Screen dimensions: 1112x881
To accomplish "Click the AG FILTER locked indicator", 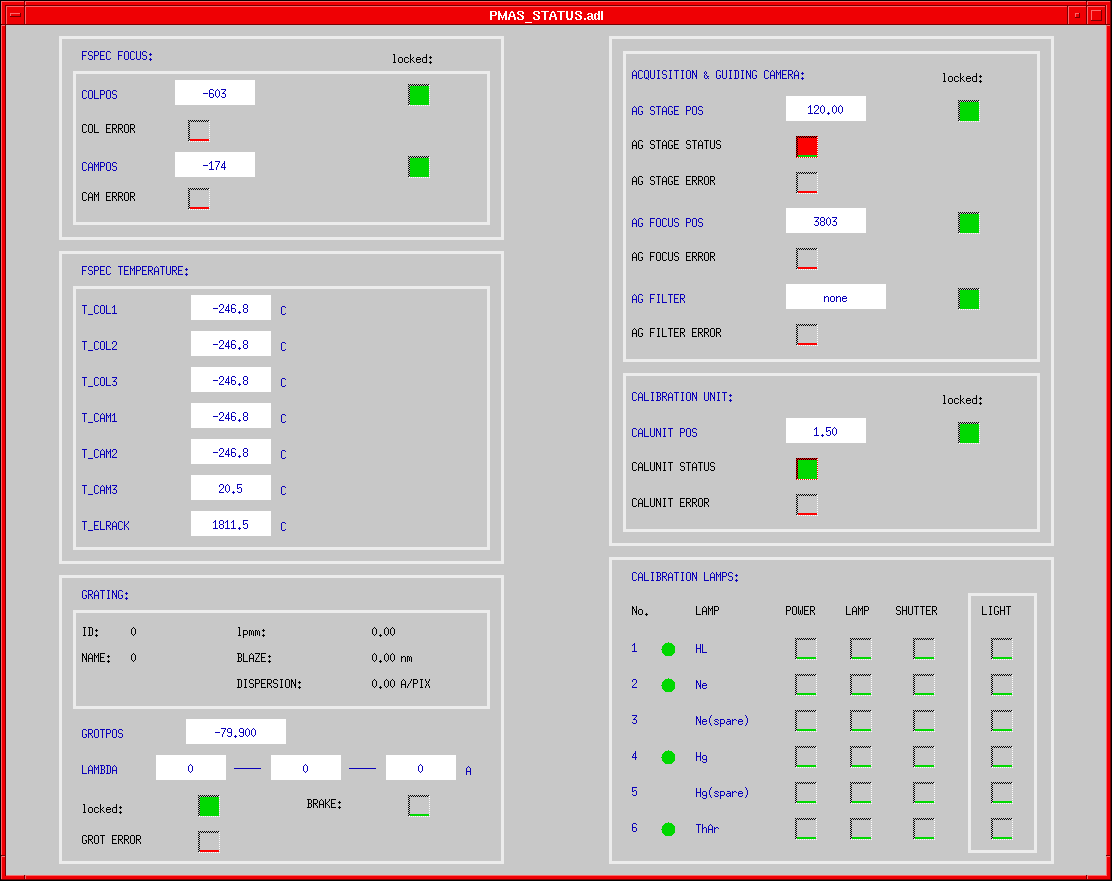I will (968, 298).
